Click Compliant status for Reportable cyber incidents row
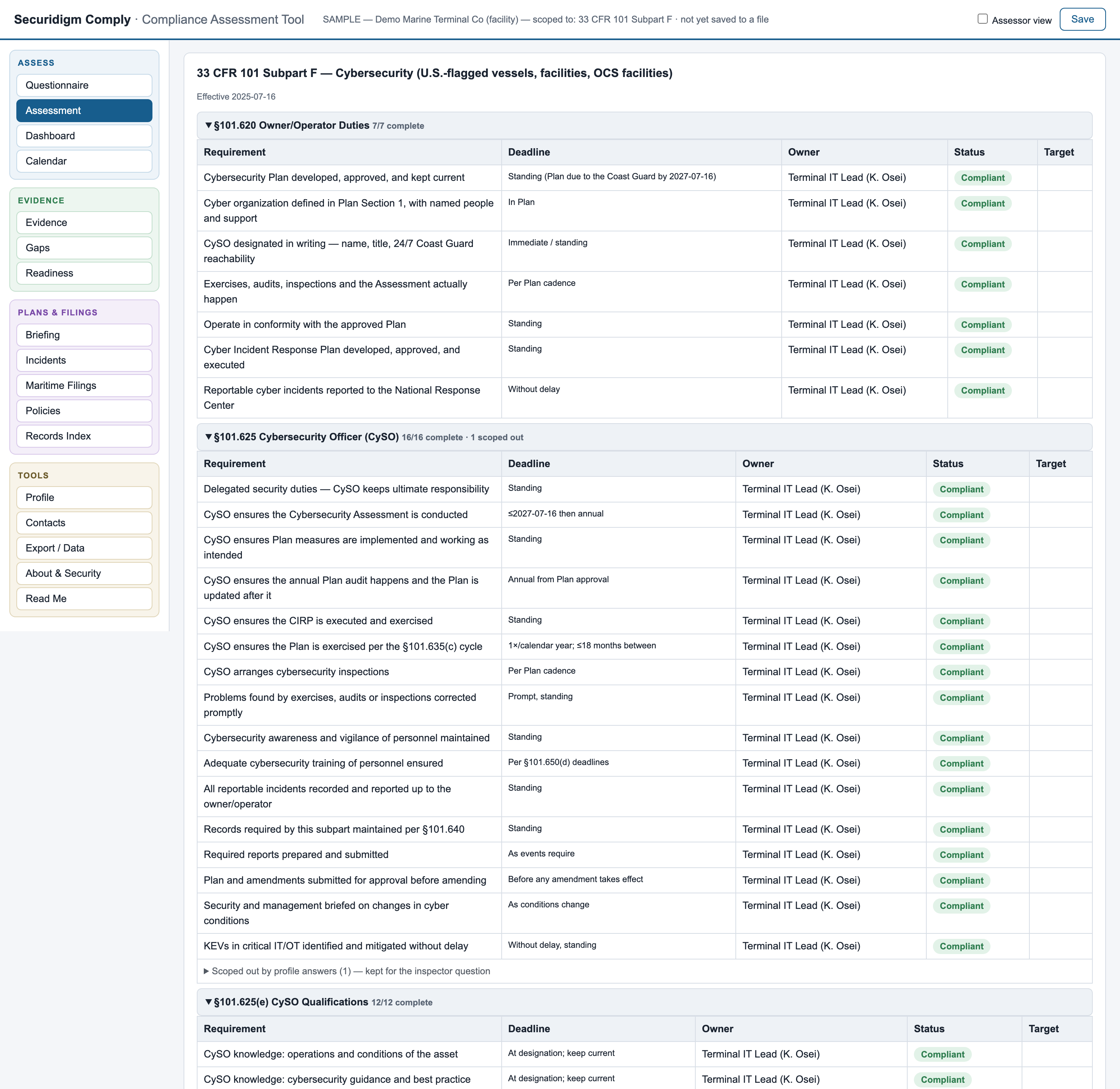Image resolution: width=1120 pixels, height=1089 pixels. [x=982, y=390]
